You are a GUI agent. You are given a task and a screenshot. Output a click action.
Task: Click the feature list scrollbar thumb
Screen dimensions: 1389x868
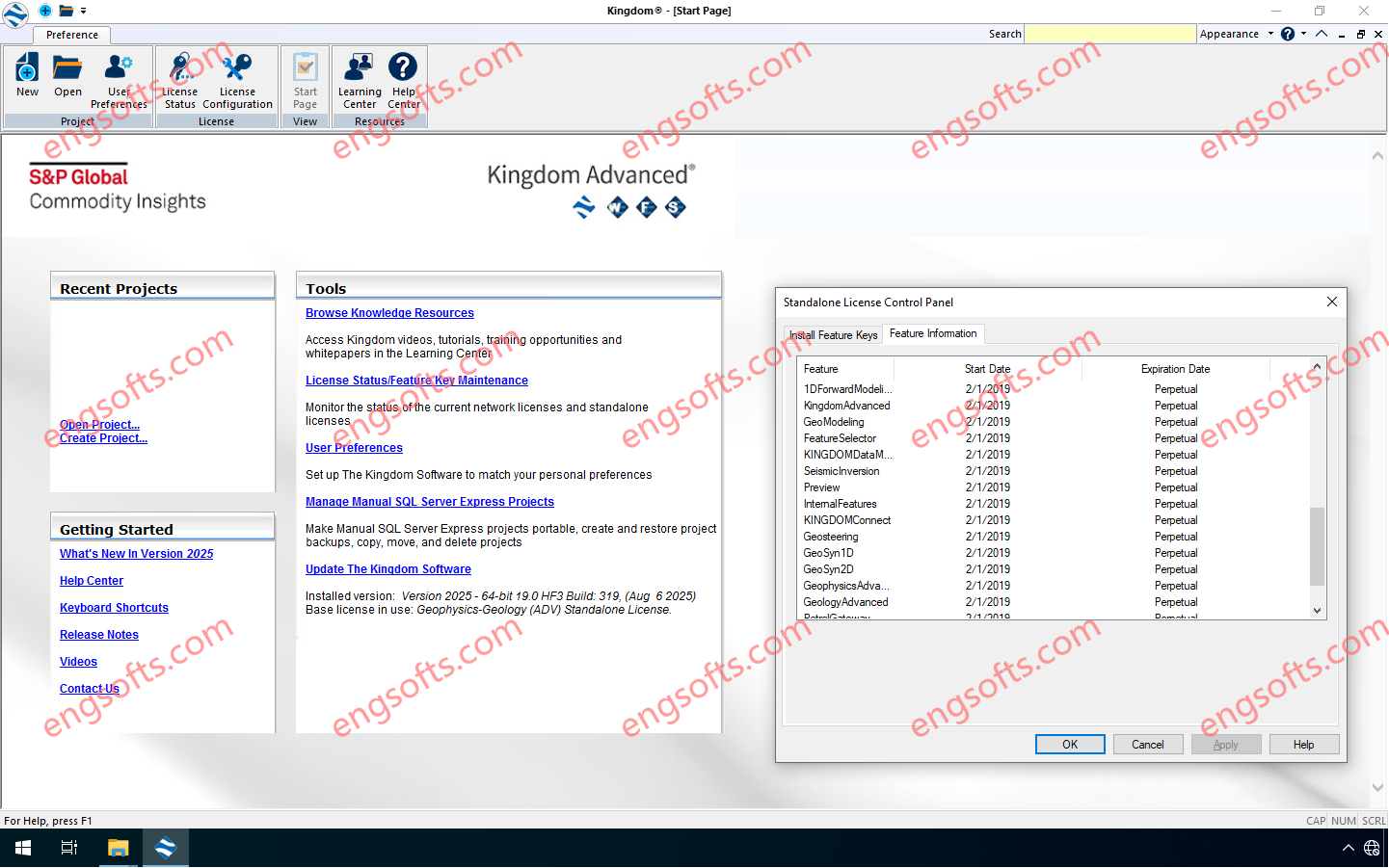(1318, 546)
